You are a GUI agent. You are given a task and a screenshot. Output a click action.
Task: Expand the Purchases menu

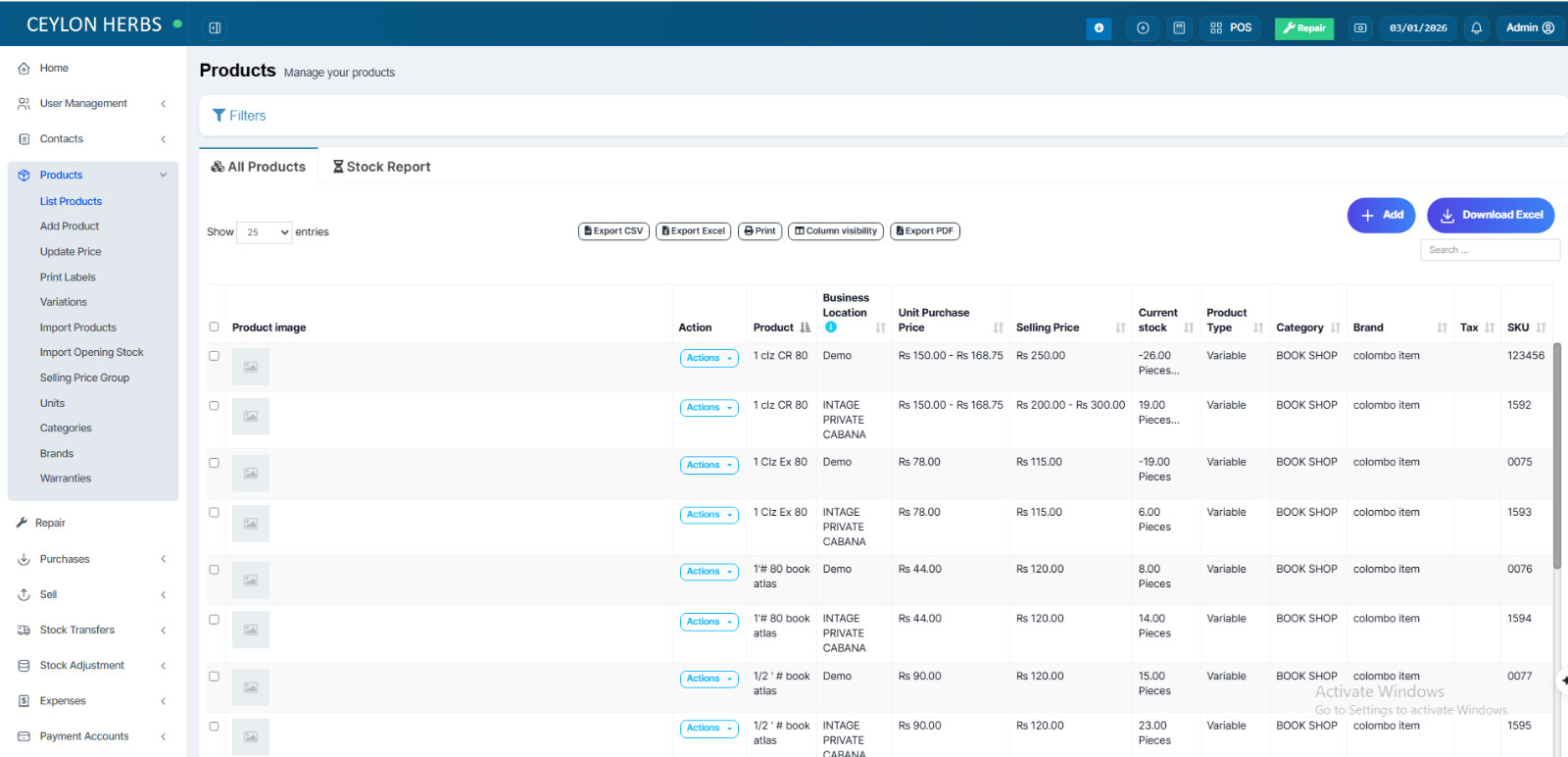(93, 560)
